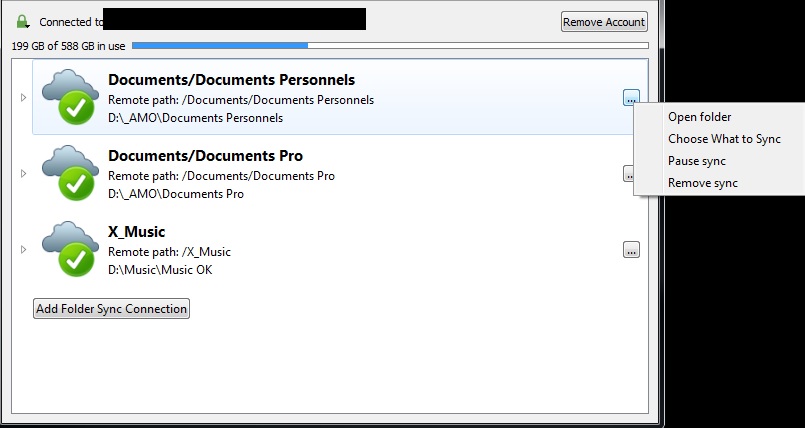Expand the Documents Personnels folder tree
805x428 pixels.
pyautogui.click(x=23, y=98)
